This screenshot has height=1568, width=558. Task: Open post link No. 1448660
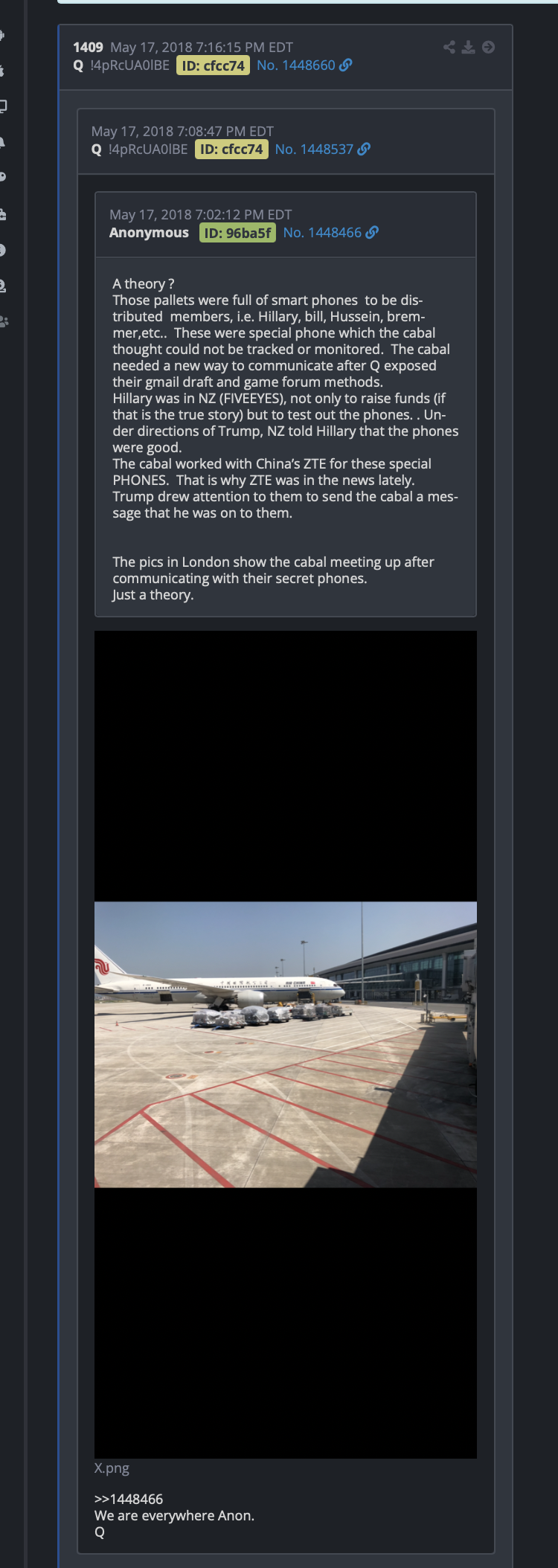(296, 65)
